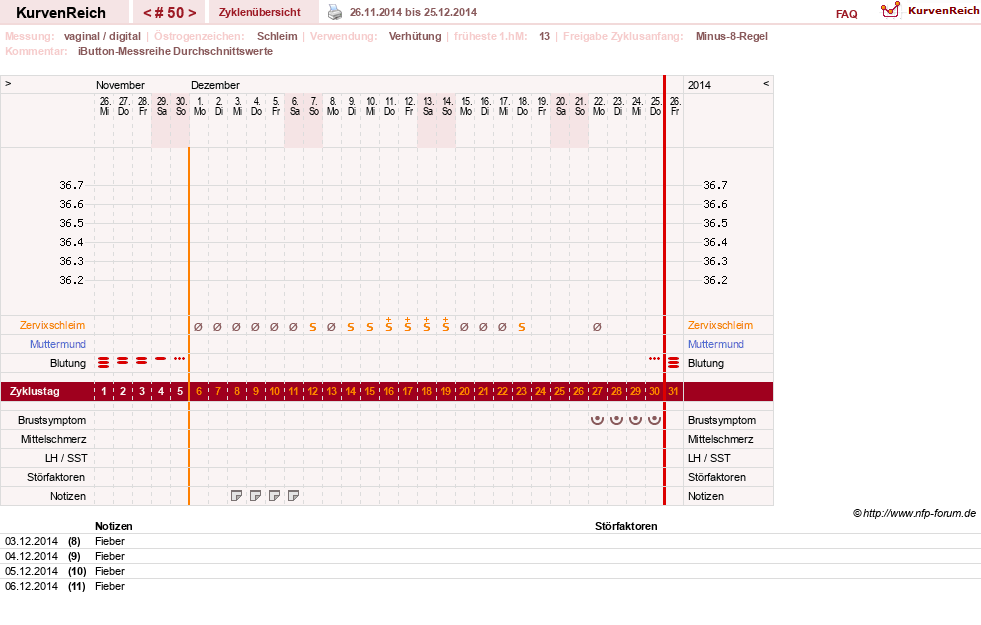Open the note icon on cycle day 9
The width and height of the screenshot is (981, 625).
point(255,495)
